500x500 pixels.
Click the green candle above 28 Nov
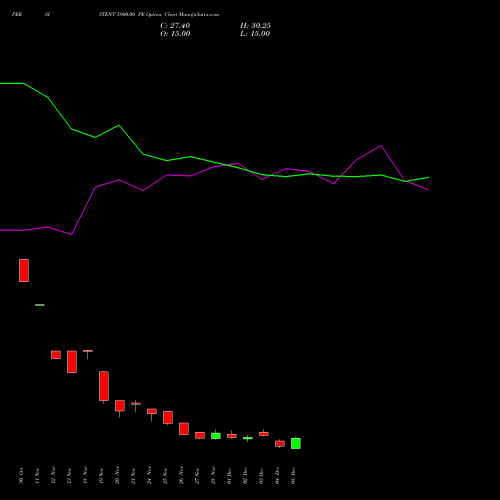(216, 436)
